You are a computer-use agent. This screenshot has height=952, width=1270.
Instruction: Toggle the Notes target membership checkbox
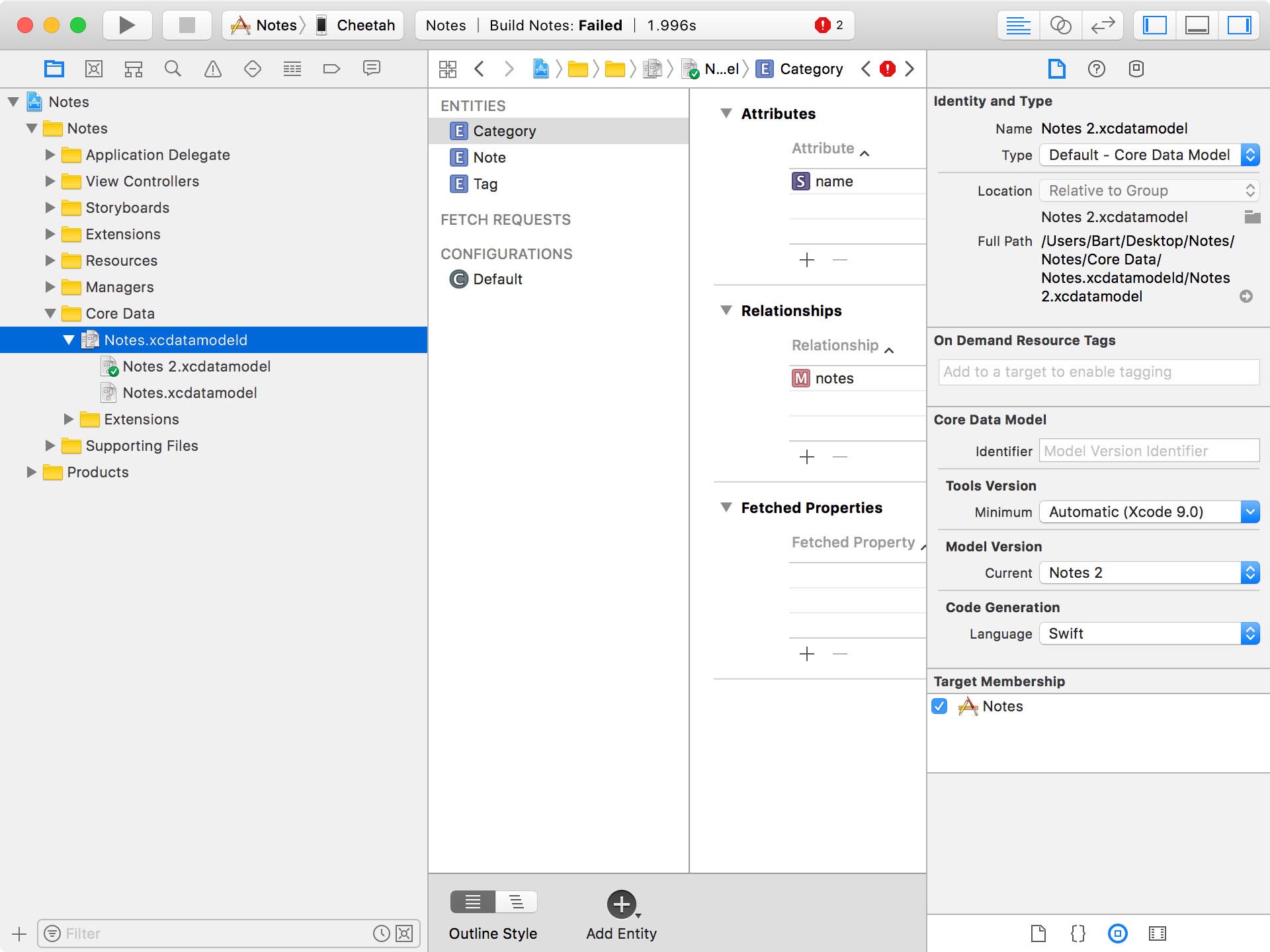(940, 706)
